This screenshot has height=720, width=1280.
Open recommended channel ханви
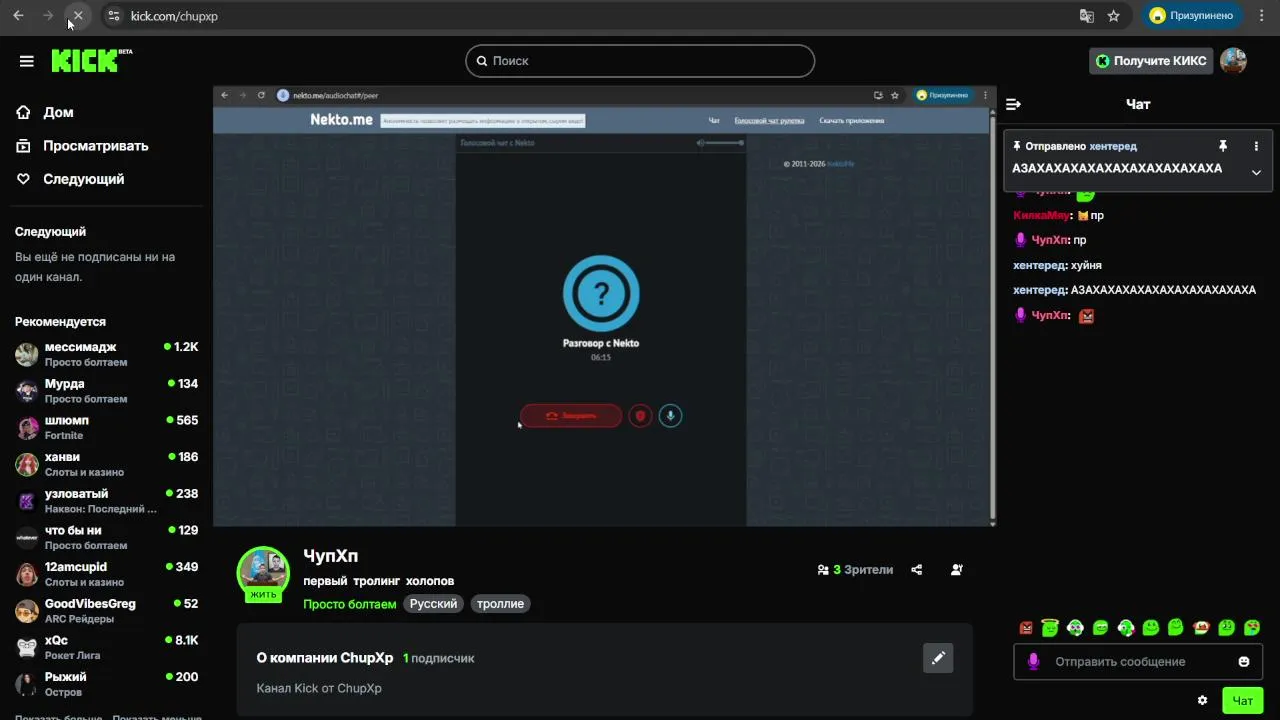[x=106, y=464]
